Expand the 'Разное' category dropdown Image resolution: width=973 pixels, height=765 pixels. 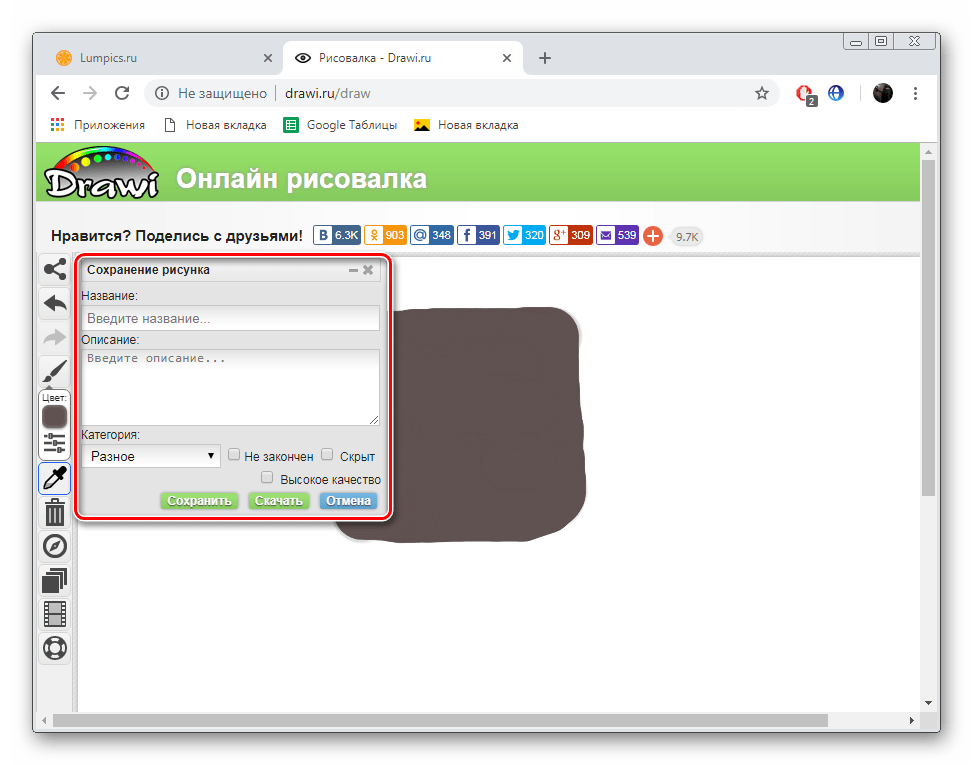151,456
